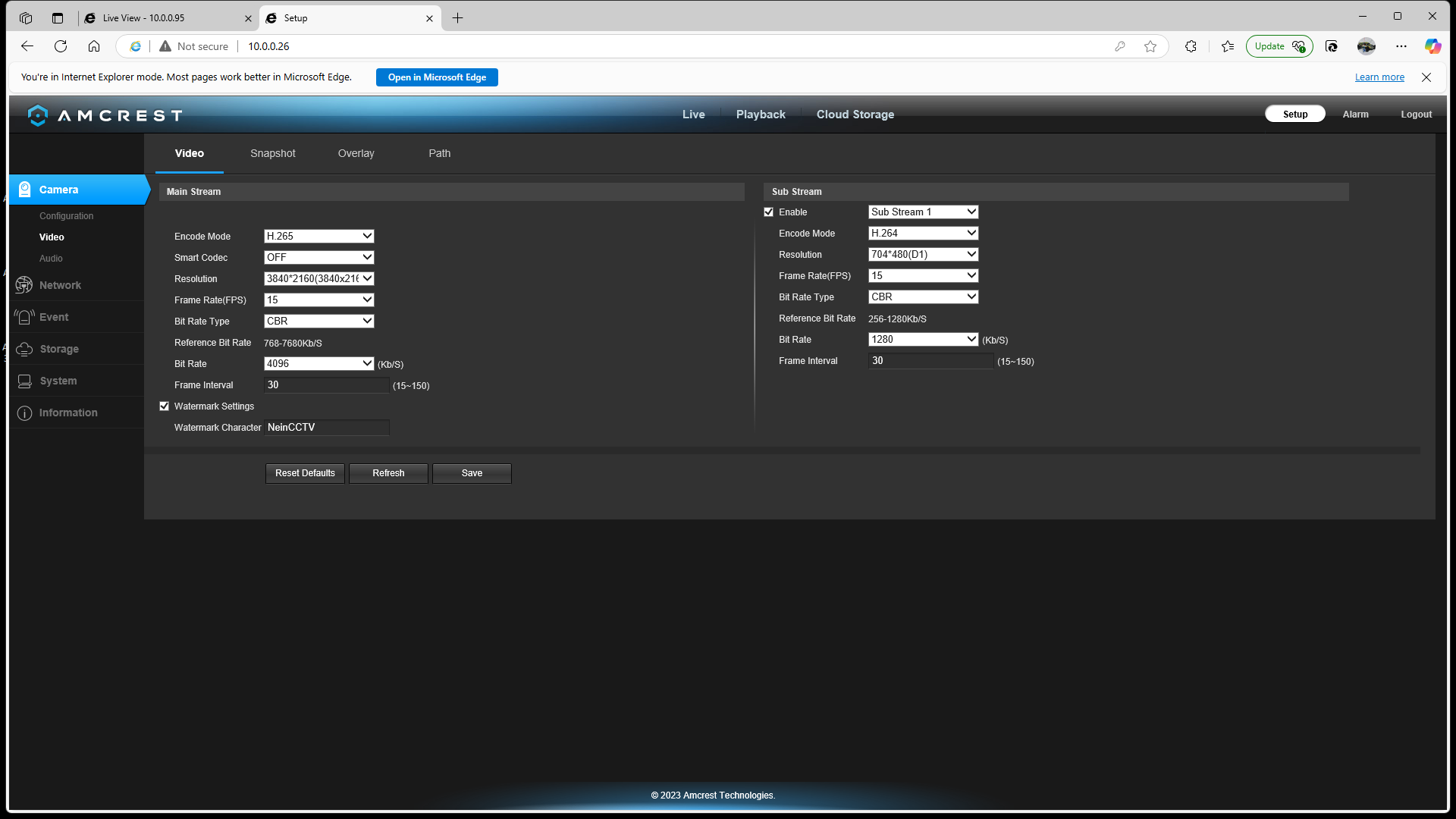
Task: Toggle the Sub Stream Enable checkbox
Action: point(769,212)
